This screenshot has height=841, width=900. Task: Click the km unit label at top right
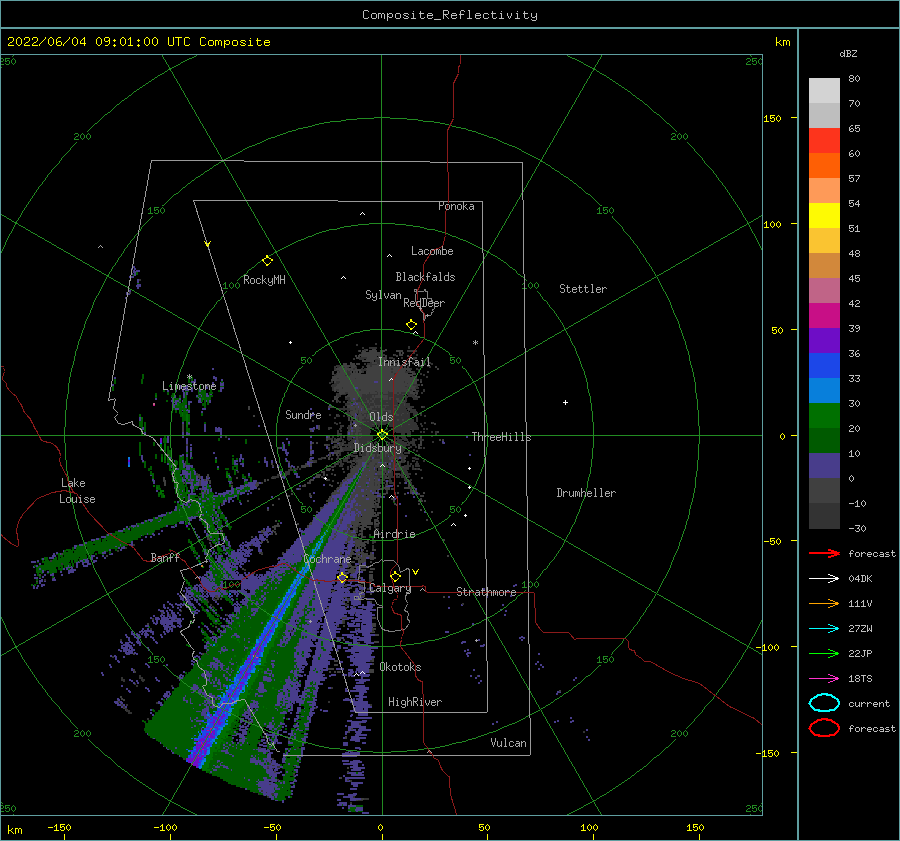click(782, 42)
